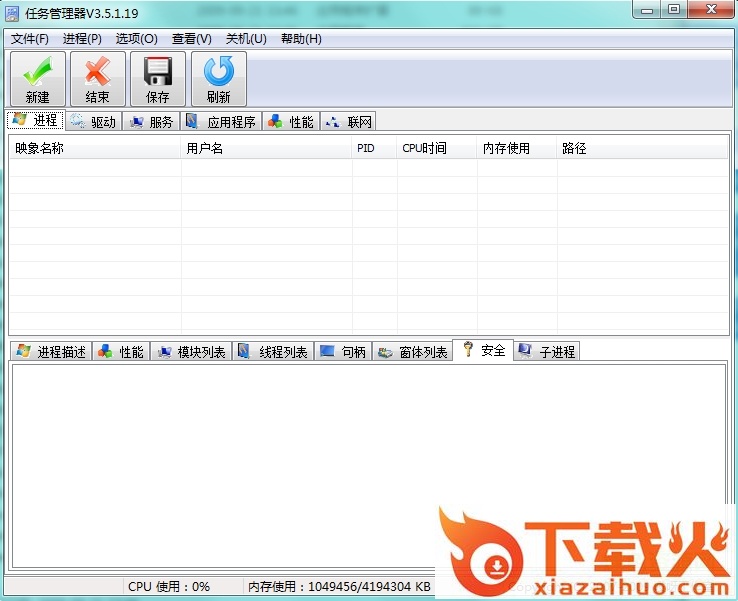The image size is (738, 601).
Task: Sort by the 路径 column header
Action: click(642, 148)
